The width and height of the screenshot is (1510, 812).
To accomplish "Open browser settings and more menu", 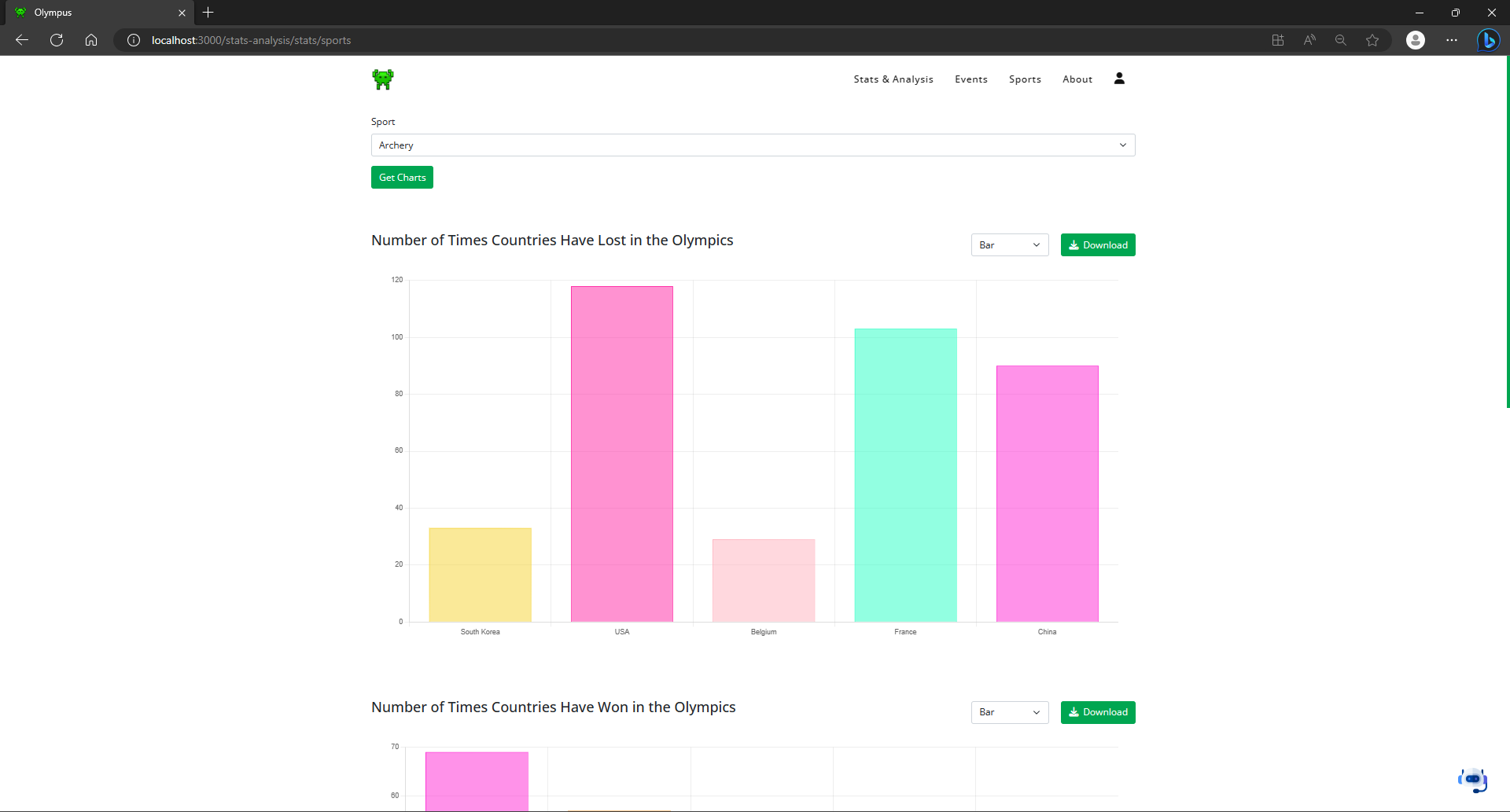I will (1452, 40).
